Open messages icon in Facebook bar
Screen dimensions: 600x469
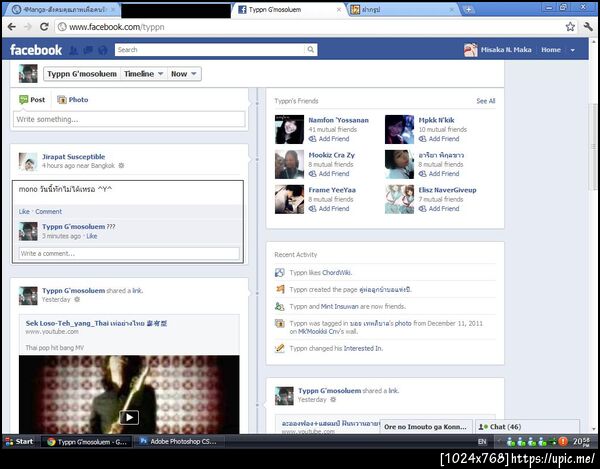point(88,50)
